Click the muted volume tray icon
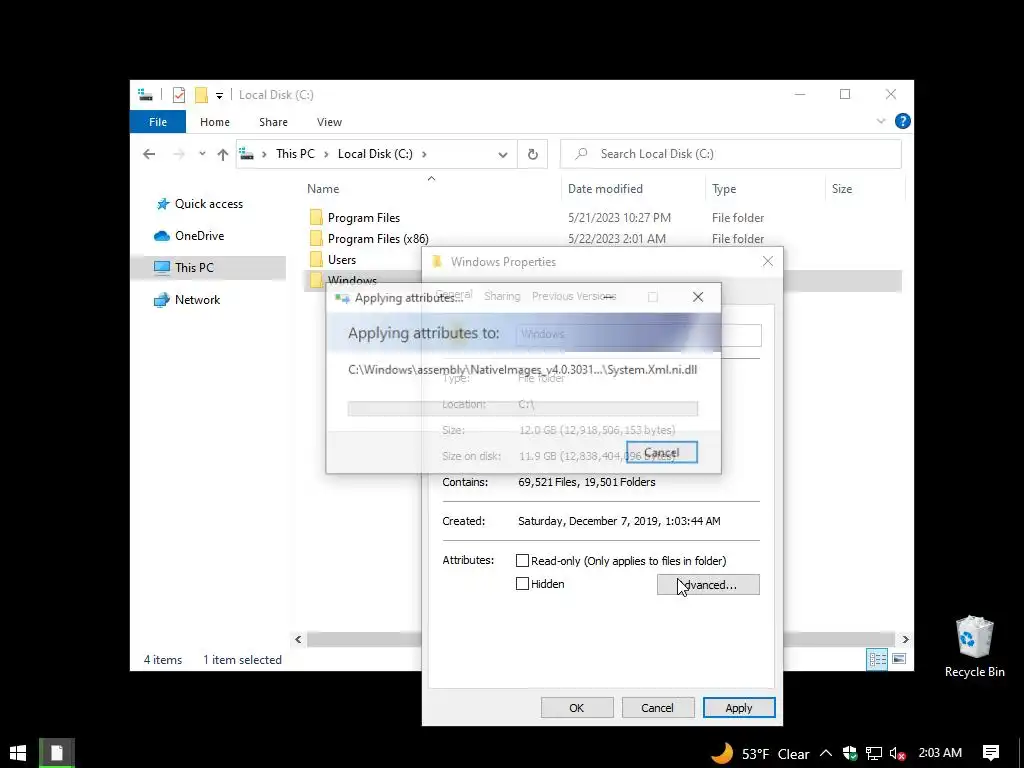The height and width of the screenshot is (768, 1024). point(897,754)
